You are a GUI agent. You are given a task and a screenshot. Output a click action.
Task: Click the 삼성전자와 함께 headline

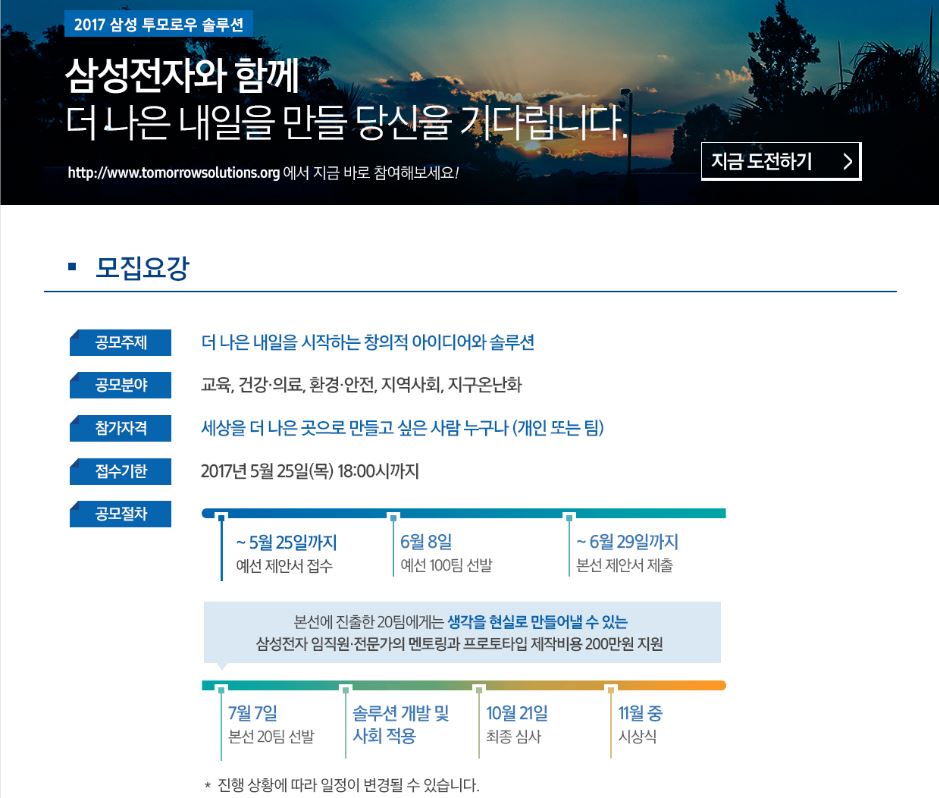coord(182,75)
